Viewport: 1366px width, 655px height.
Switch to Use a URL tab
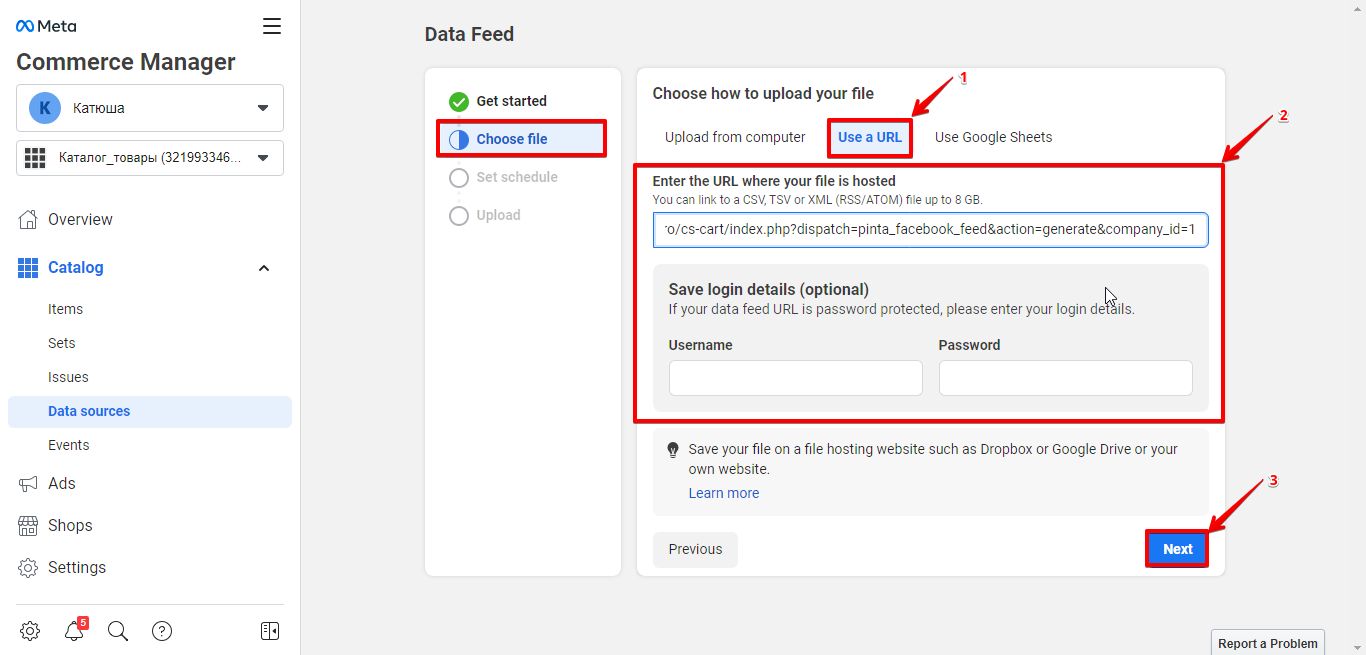tap(870, 137)
